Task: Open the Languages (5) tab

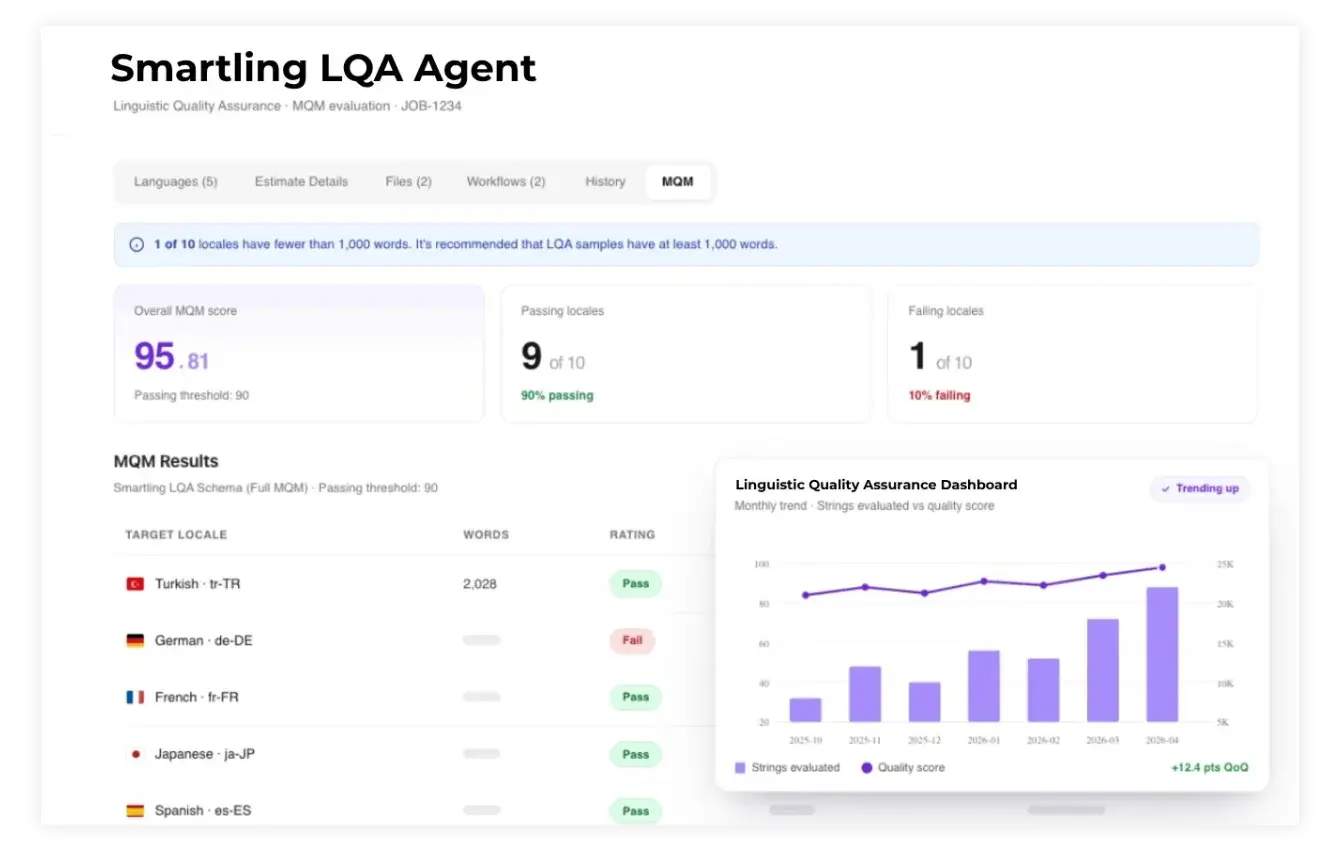Action: click(x=176, y=182)
